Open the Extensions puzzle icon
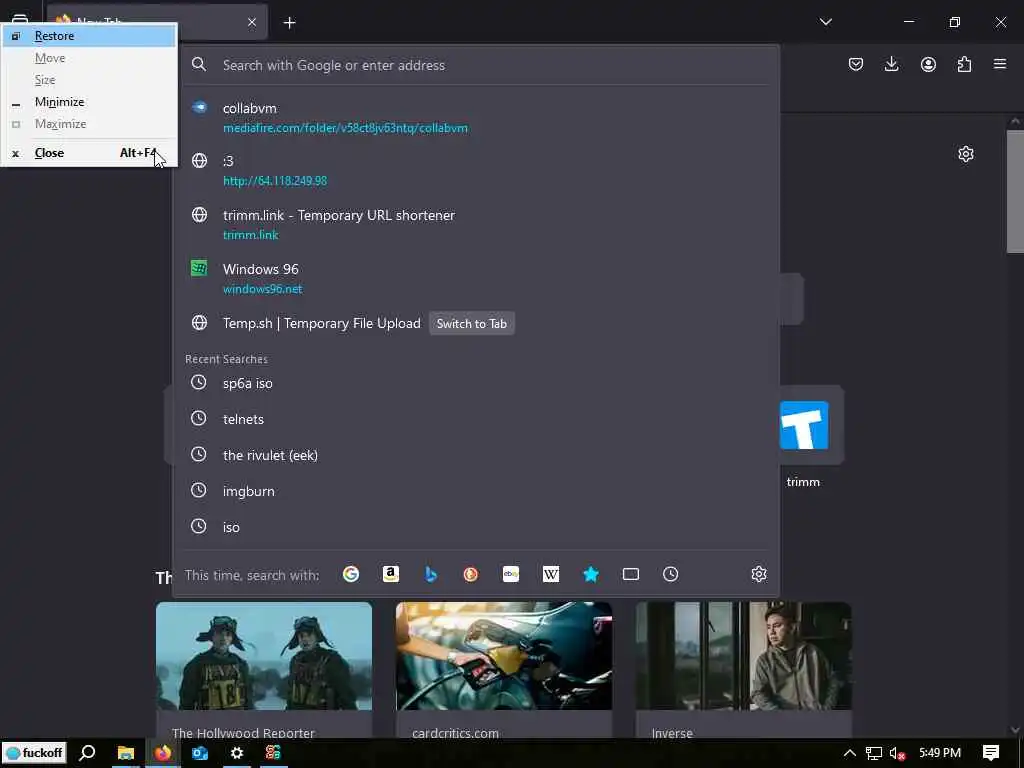 pyautogui.click(x=964, y=64)
